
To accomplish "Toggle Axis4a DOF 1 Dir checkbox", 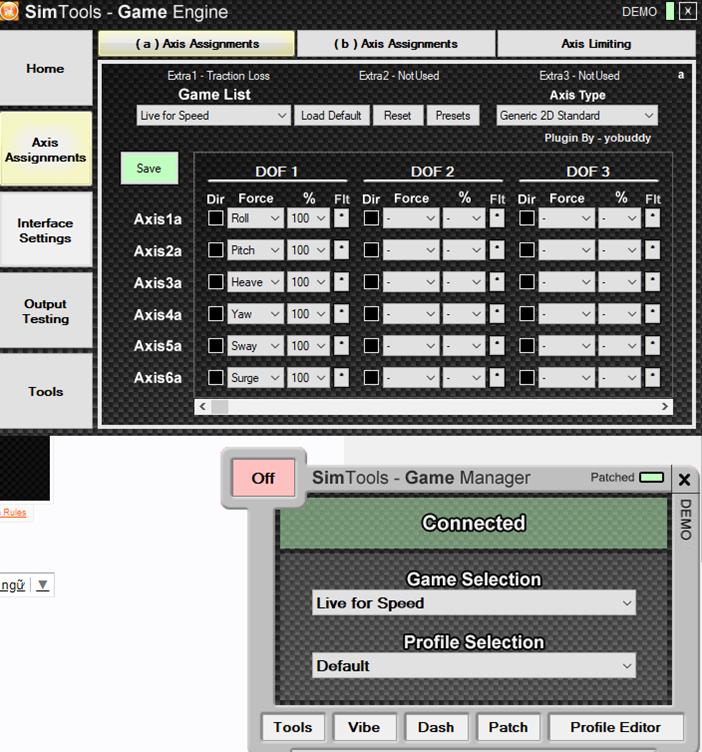I will [x=215, y=314].
